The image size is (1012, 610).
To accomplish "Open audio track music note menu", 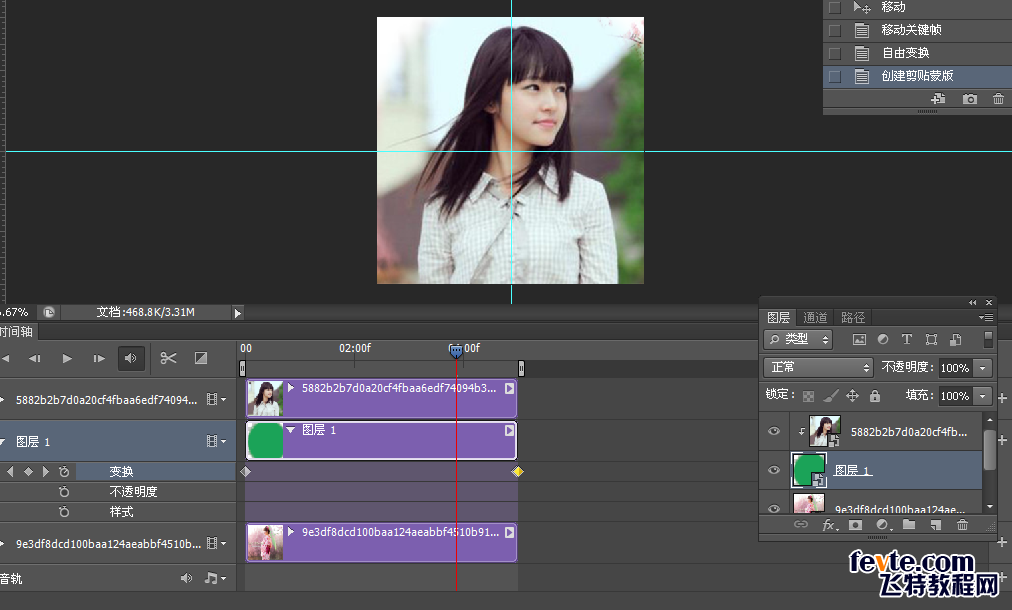I will [x=215, y=578].
